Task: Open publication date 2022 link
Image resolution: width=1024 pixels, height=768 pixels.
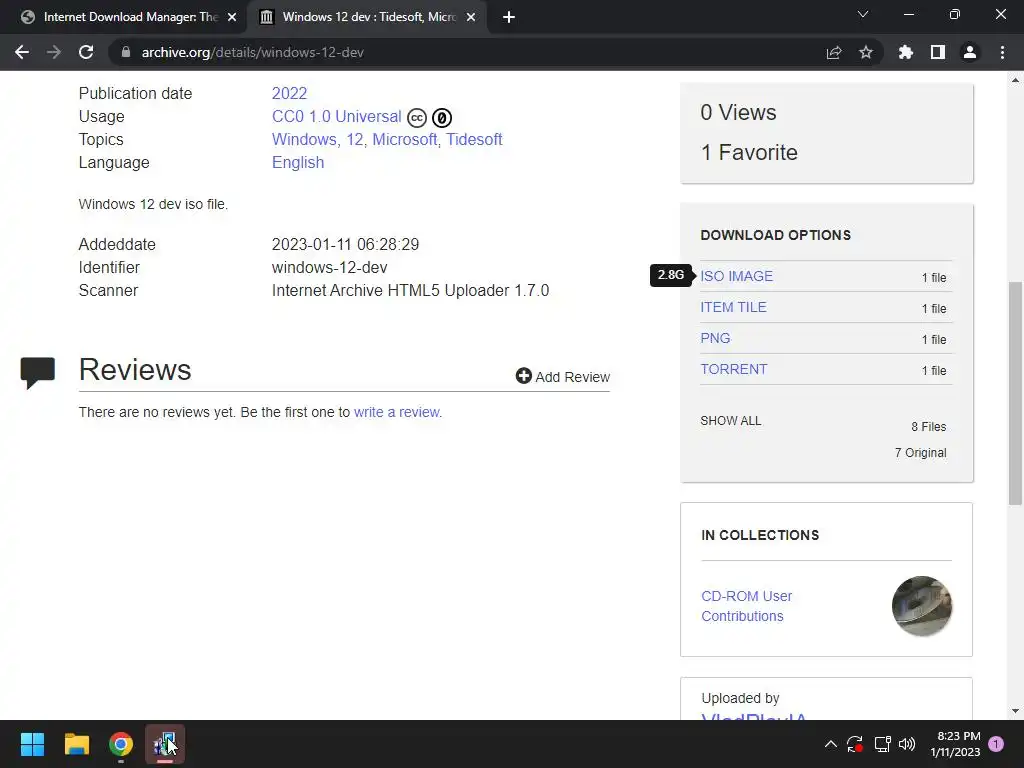Action: (289, 93)
